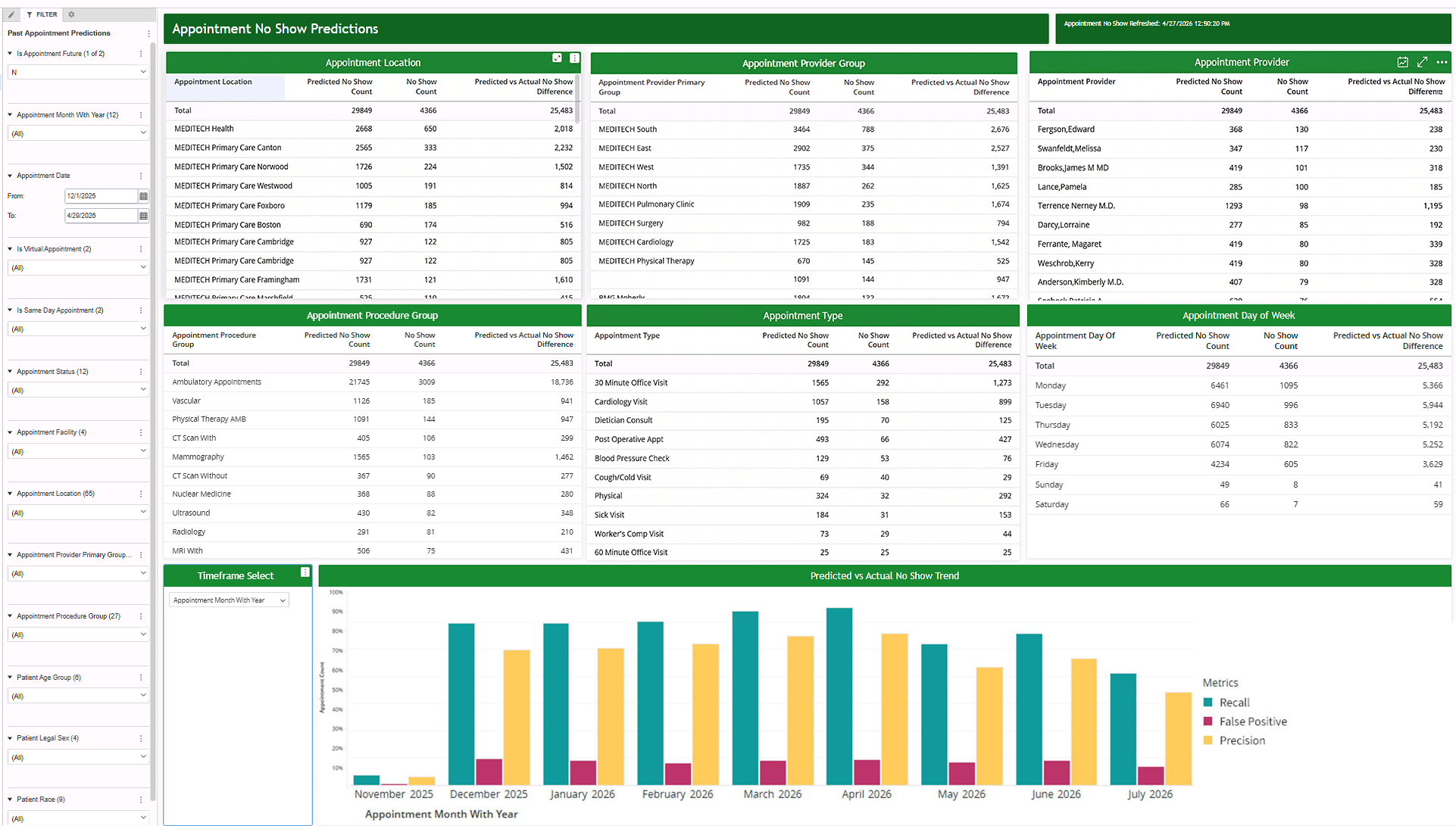Viewport: 1456px width, 826px height.
Task: Open Patient Age Group filter options menu
Action: (x=141, y=678)
